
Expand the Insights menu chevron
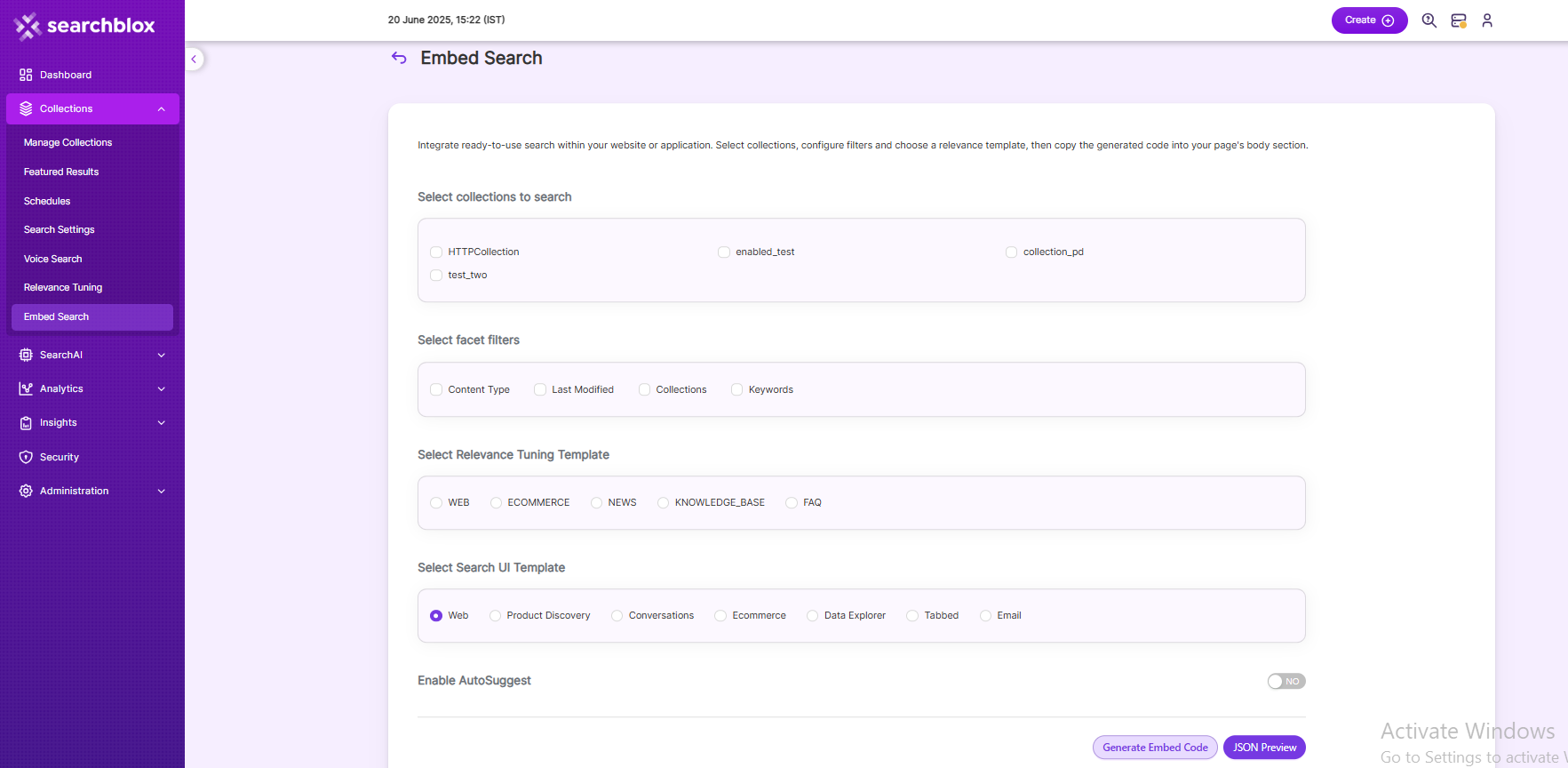161,423
